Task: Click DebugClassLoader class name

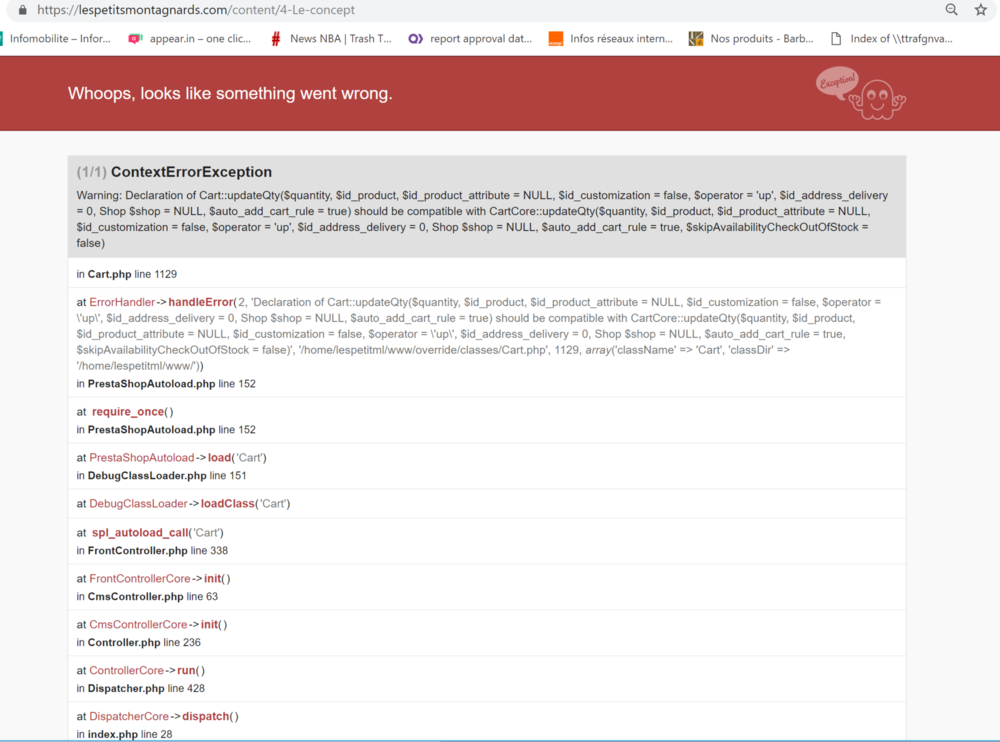Action: pos(138,503)
